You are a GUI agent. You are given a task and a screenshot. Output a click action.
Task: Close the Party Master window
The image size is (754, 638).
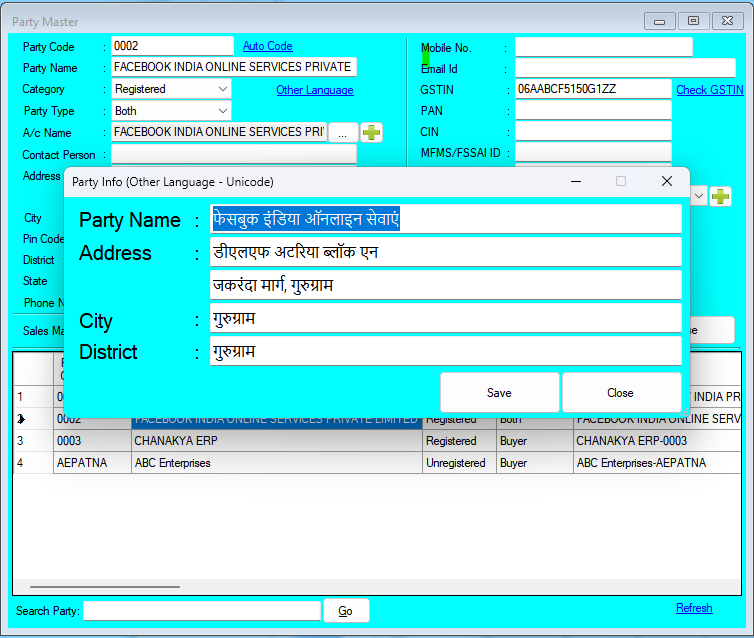click(x=728, y=21)
